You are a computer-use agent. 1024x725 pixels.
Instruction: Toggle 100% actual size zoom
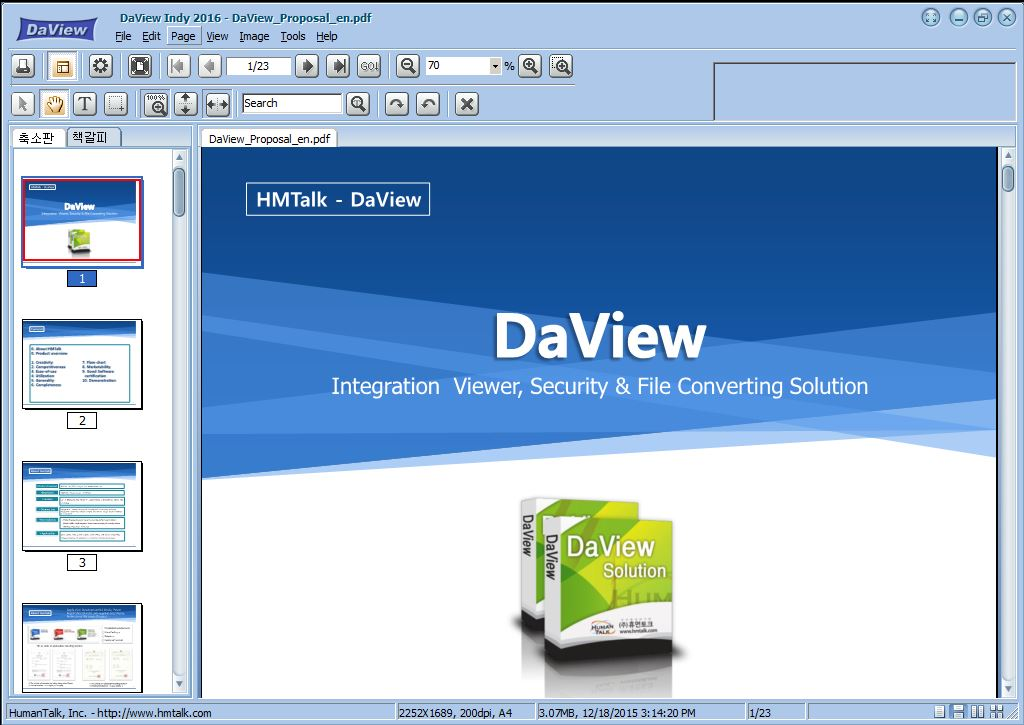[x=156, y=104]
